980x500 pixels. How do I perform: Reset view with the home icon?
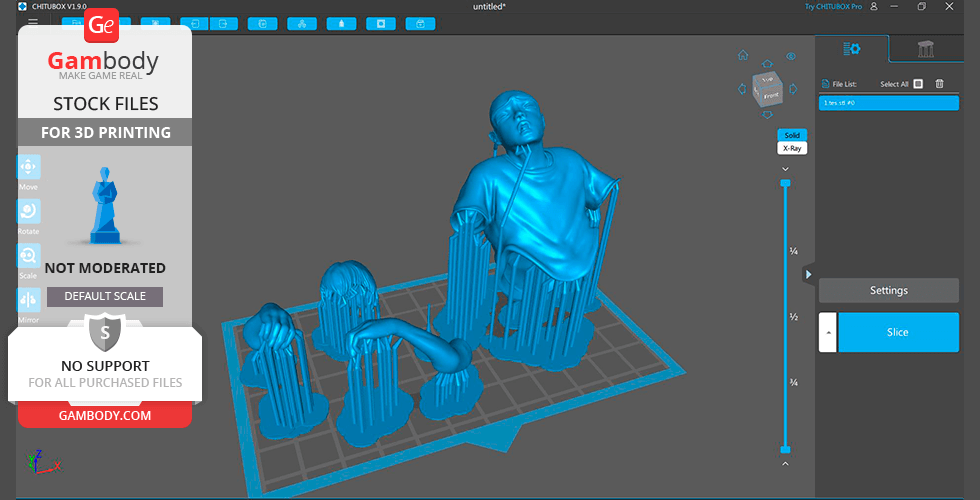coord(743,55)
